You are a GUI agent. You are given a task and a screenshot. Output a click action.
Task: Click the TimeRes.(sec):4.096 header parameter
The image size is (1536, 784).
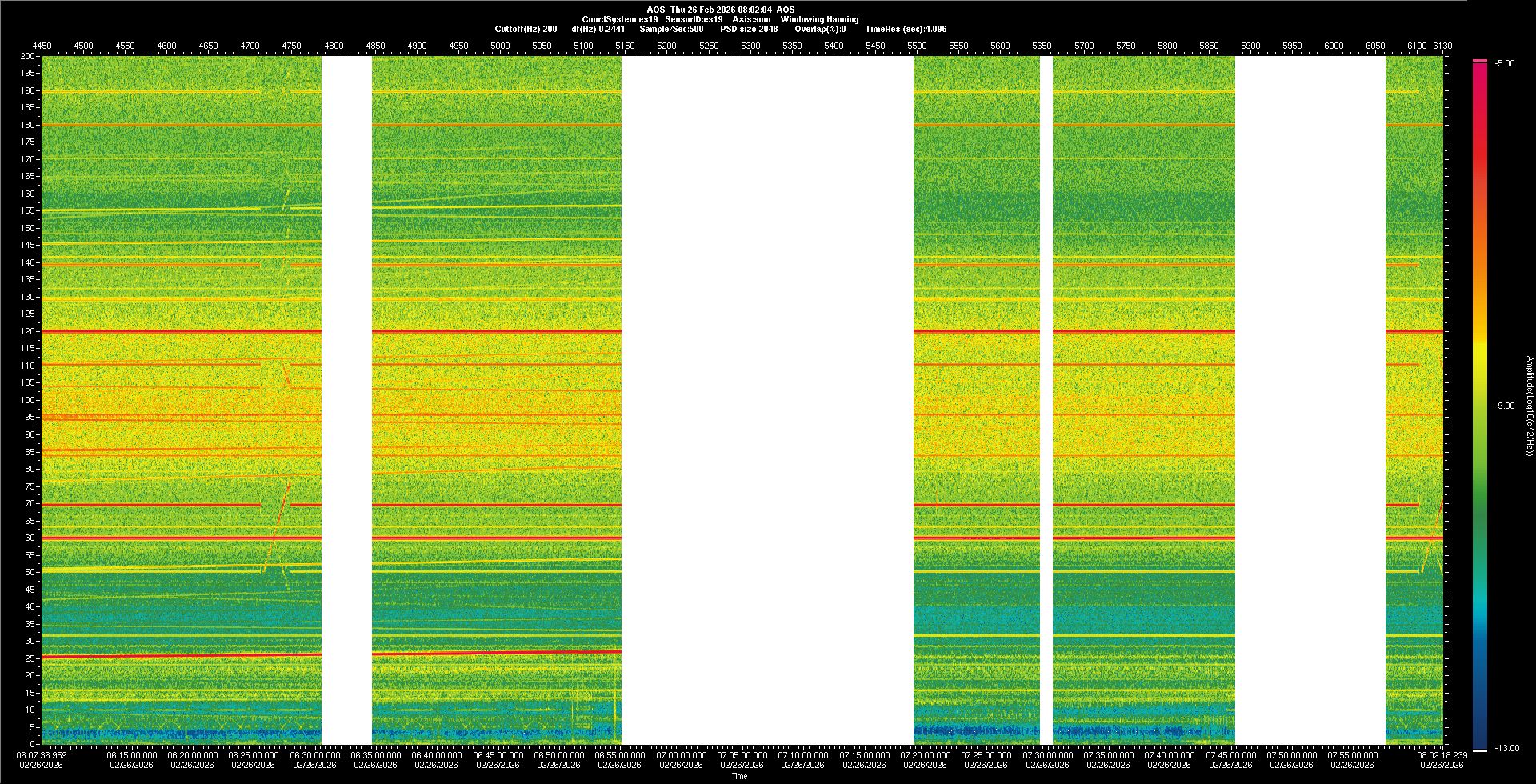tap(906, 29)
